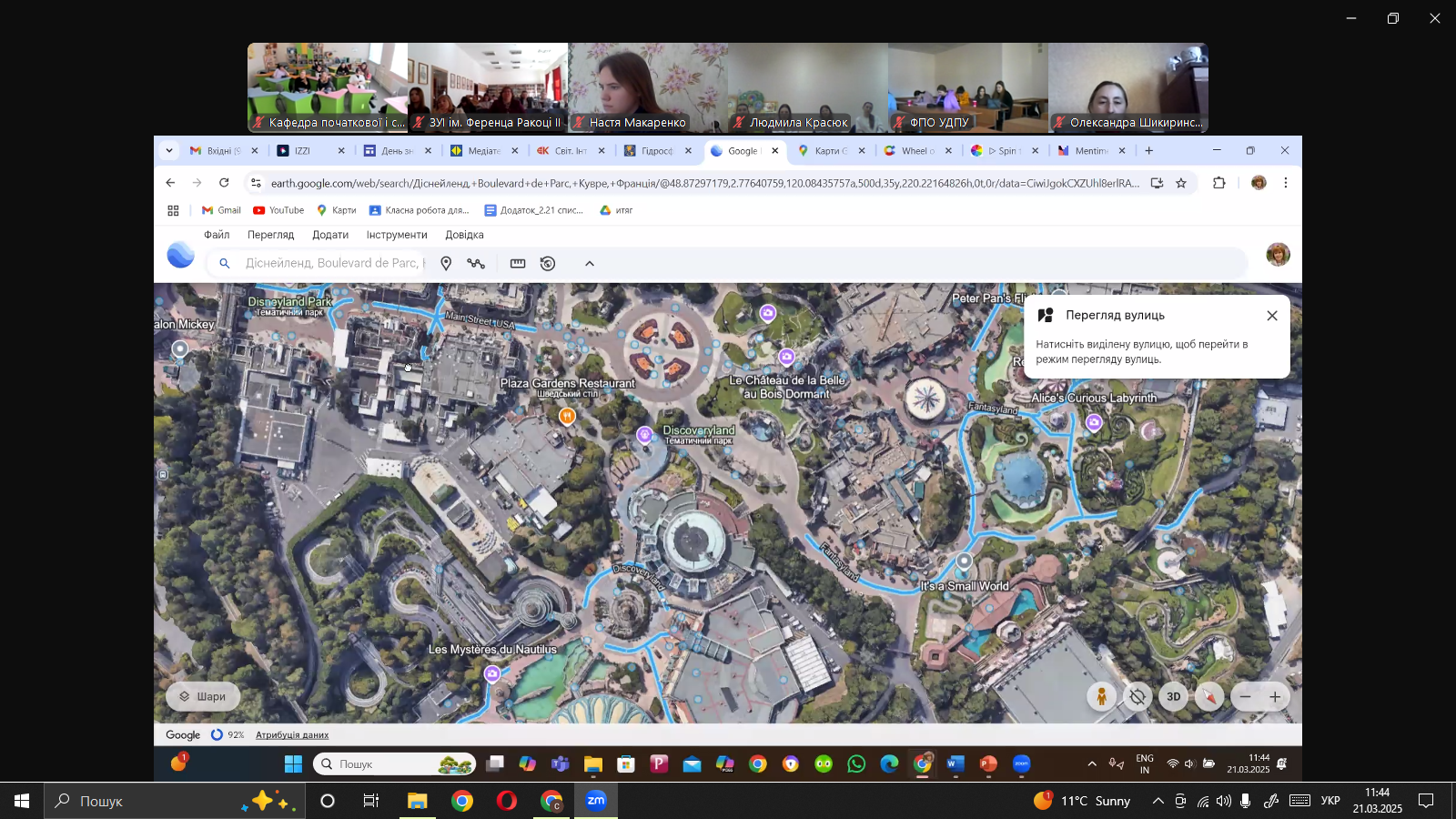This screenshot has height=819, width=1456.
Task: Toggle the 3D view button
Action: click(1174, 697)
